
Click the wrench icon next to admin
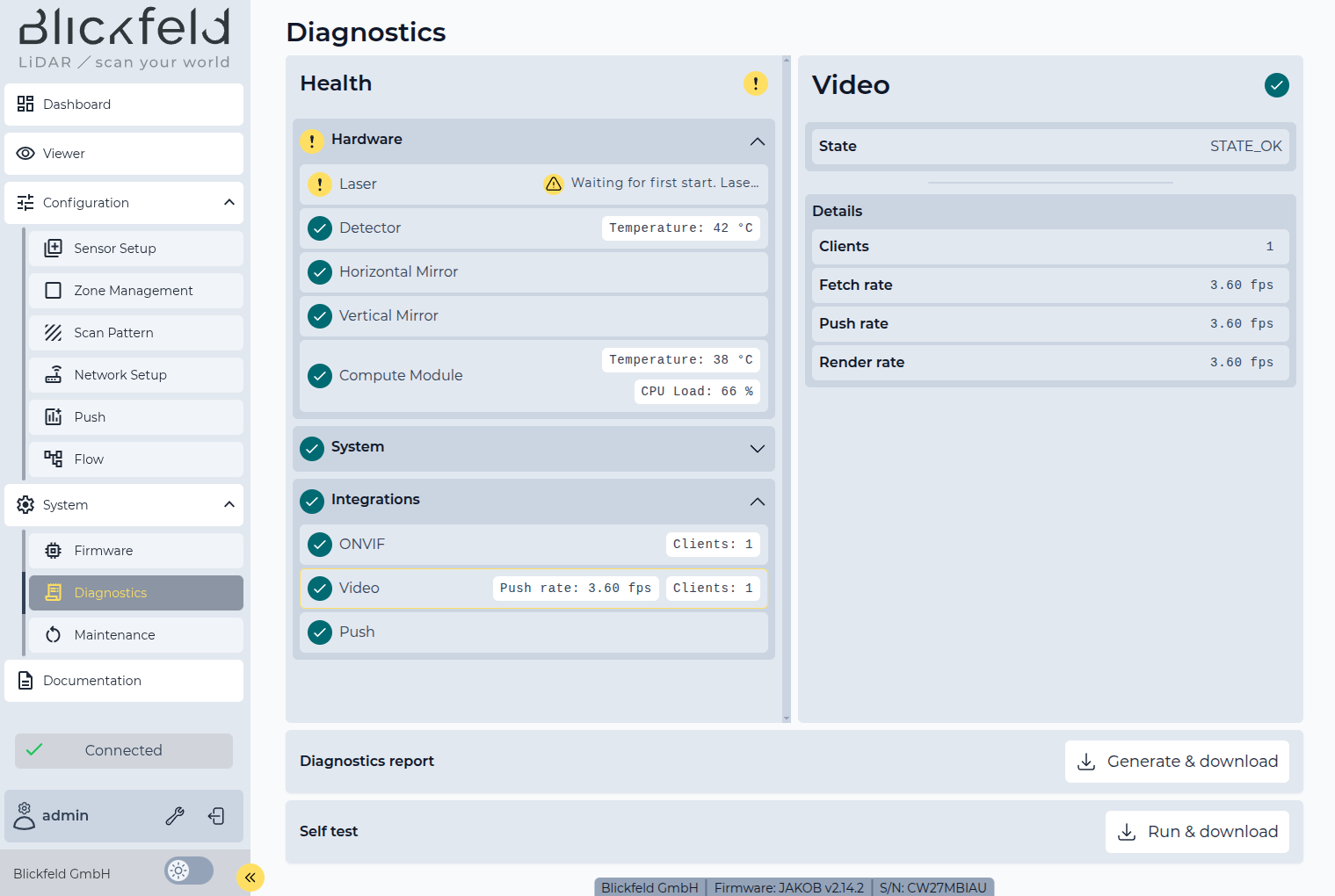coord(175,816)
